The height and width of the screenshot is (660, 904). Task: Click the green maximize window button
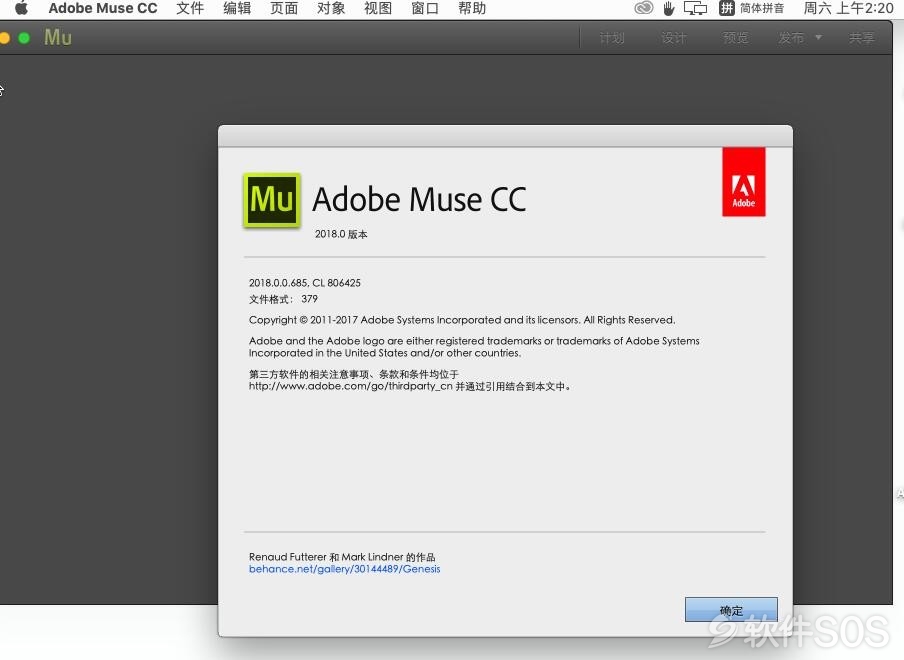(24, 38)
